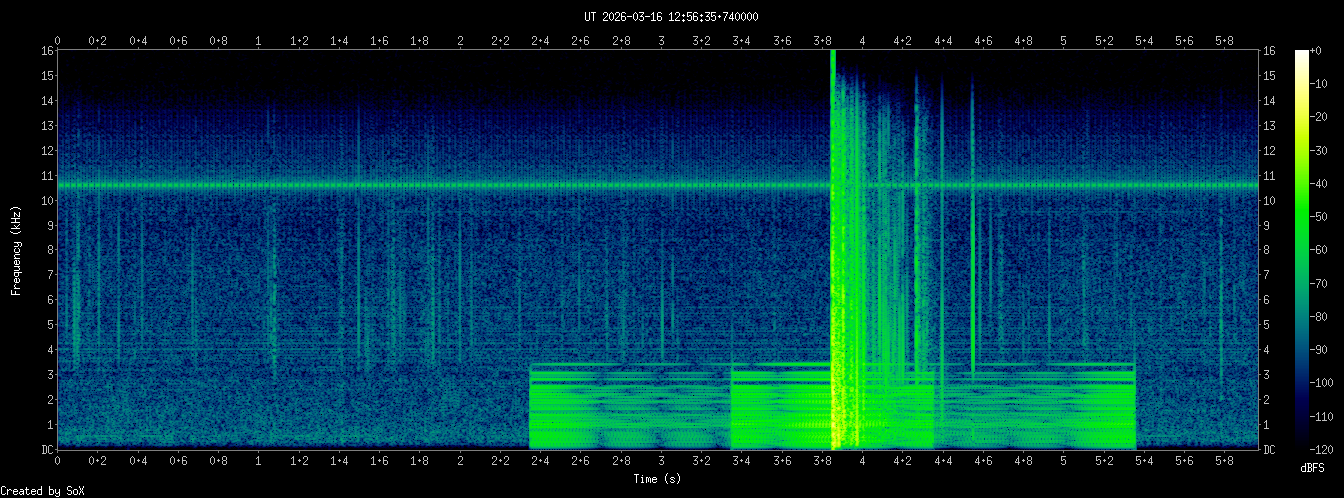Click the 3 second tick on bottom time axis
This screenshot has width=1344, height=498.
coord(662,461)
